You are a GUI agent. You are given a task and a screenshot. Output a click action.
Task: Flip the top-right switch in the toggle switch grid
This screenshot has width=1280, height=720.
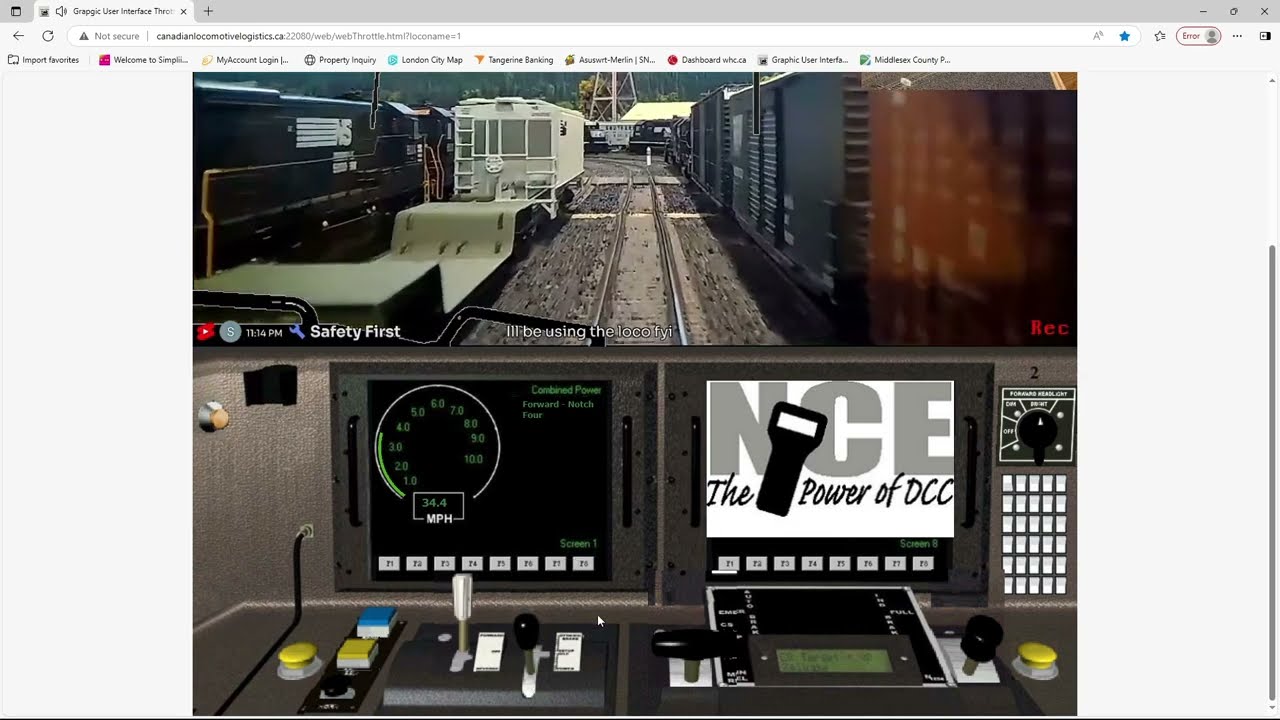coord(1060,484)
